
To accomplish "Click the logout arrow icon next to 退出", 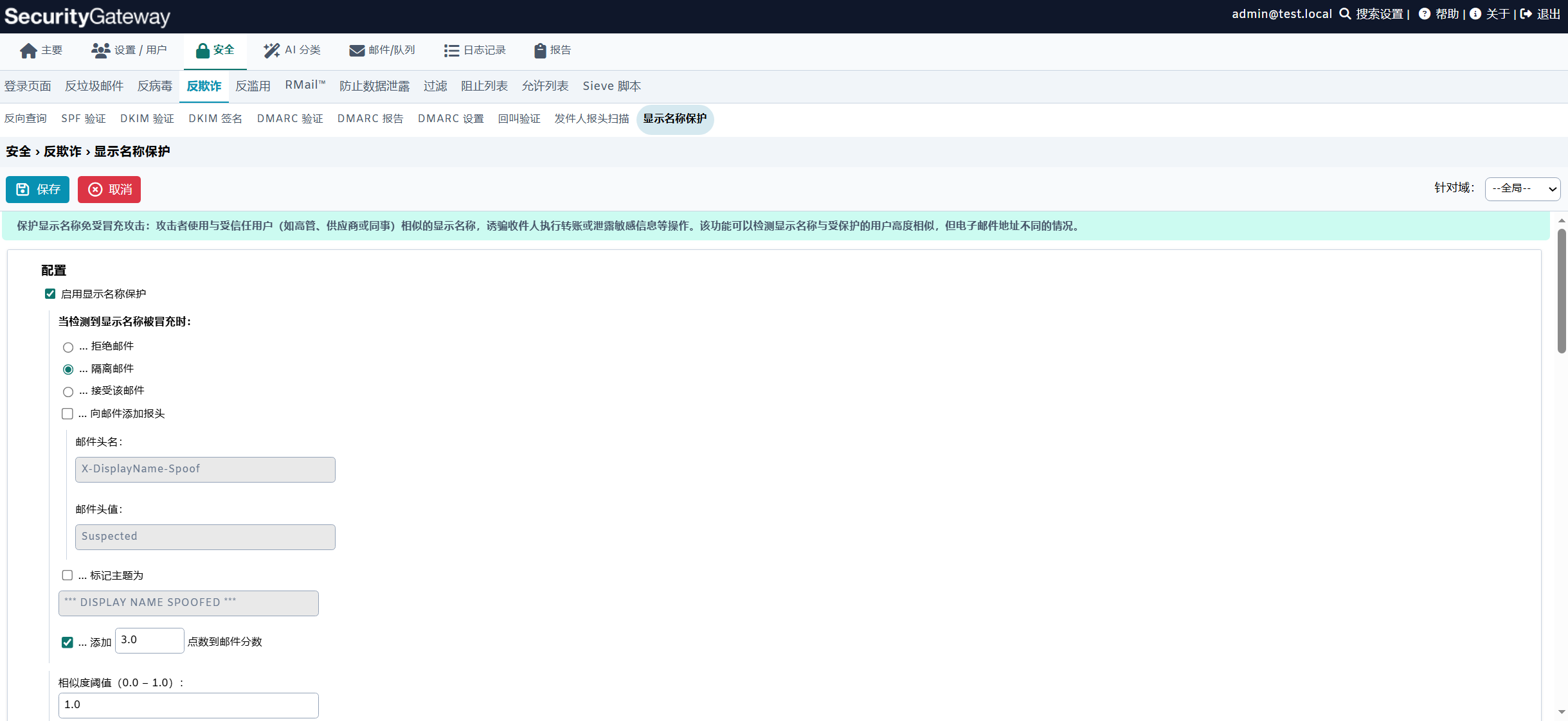I will [x=1526, y=13].
